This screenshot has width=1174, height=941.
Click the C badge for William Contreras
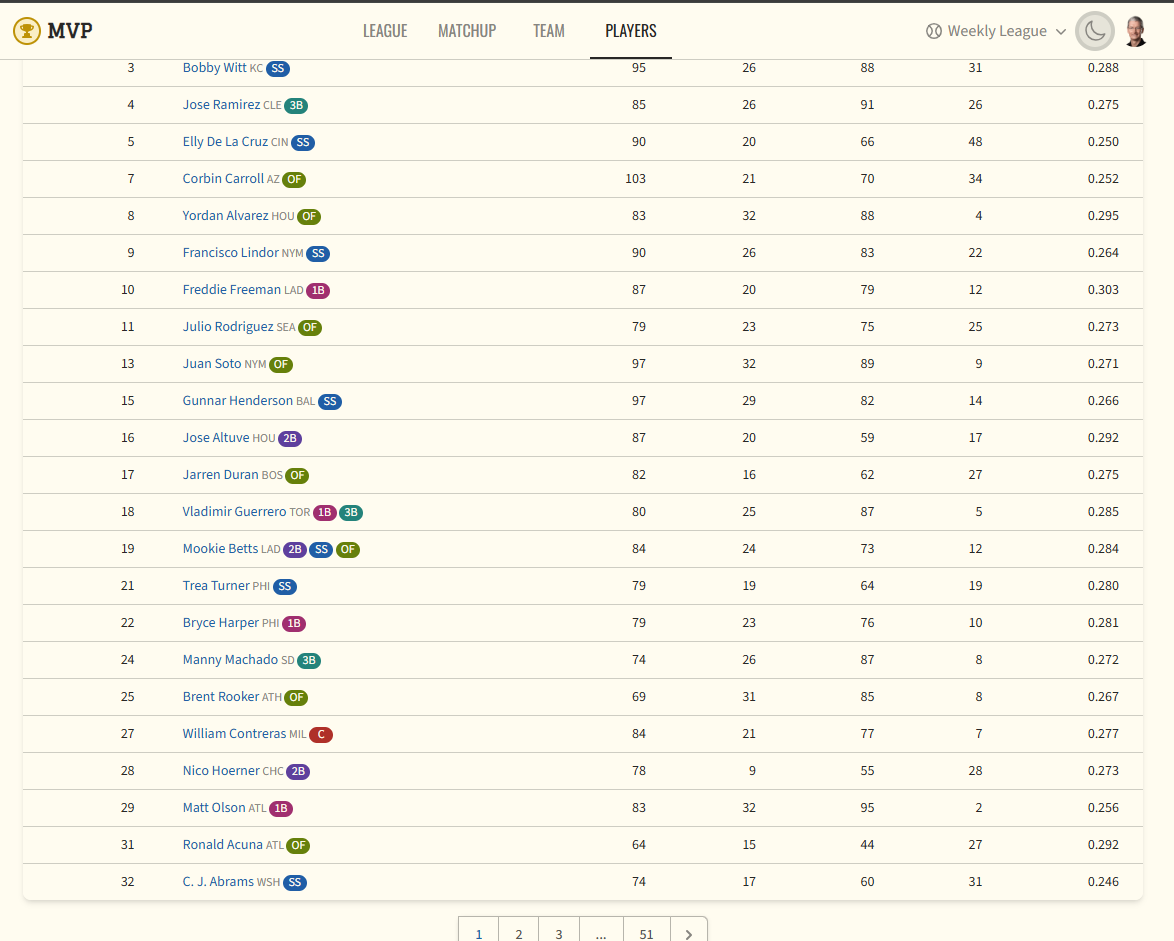pos(321,735)
